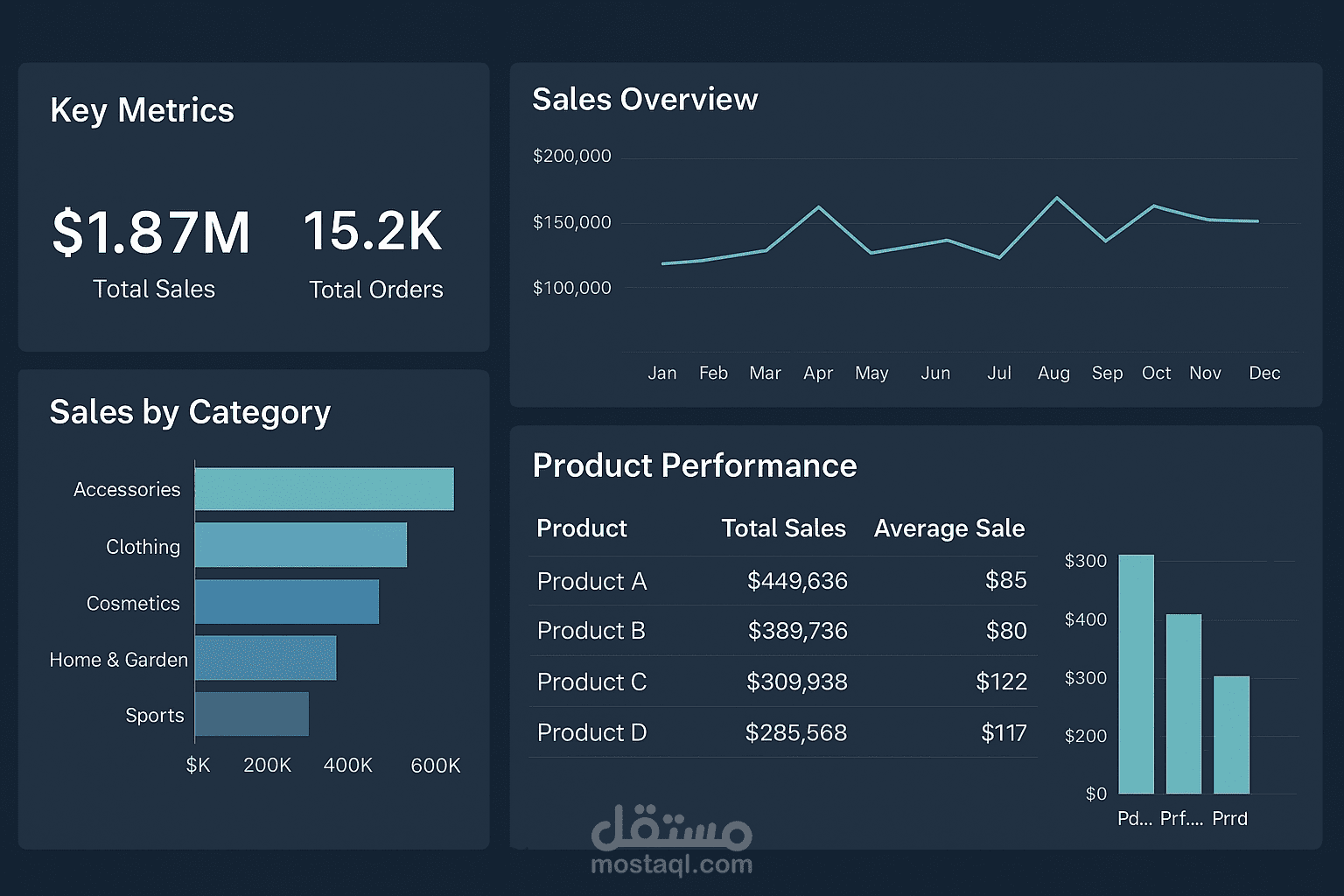
Task: Select the 15.2K Total Orders metric
Action: tap(374, 232)
